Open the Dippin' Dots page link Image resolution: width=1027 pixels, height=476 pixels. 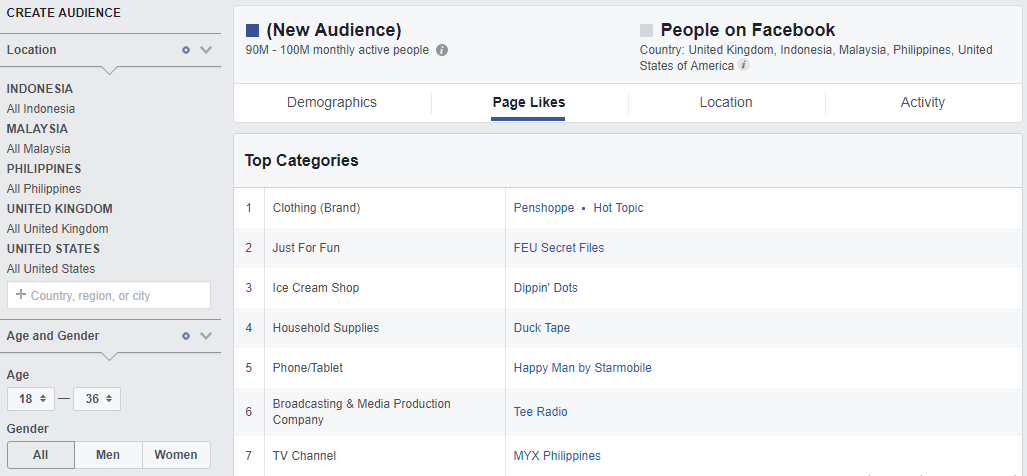[x=546, y=288]
